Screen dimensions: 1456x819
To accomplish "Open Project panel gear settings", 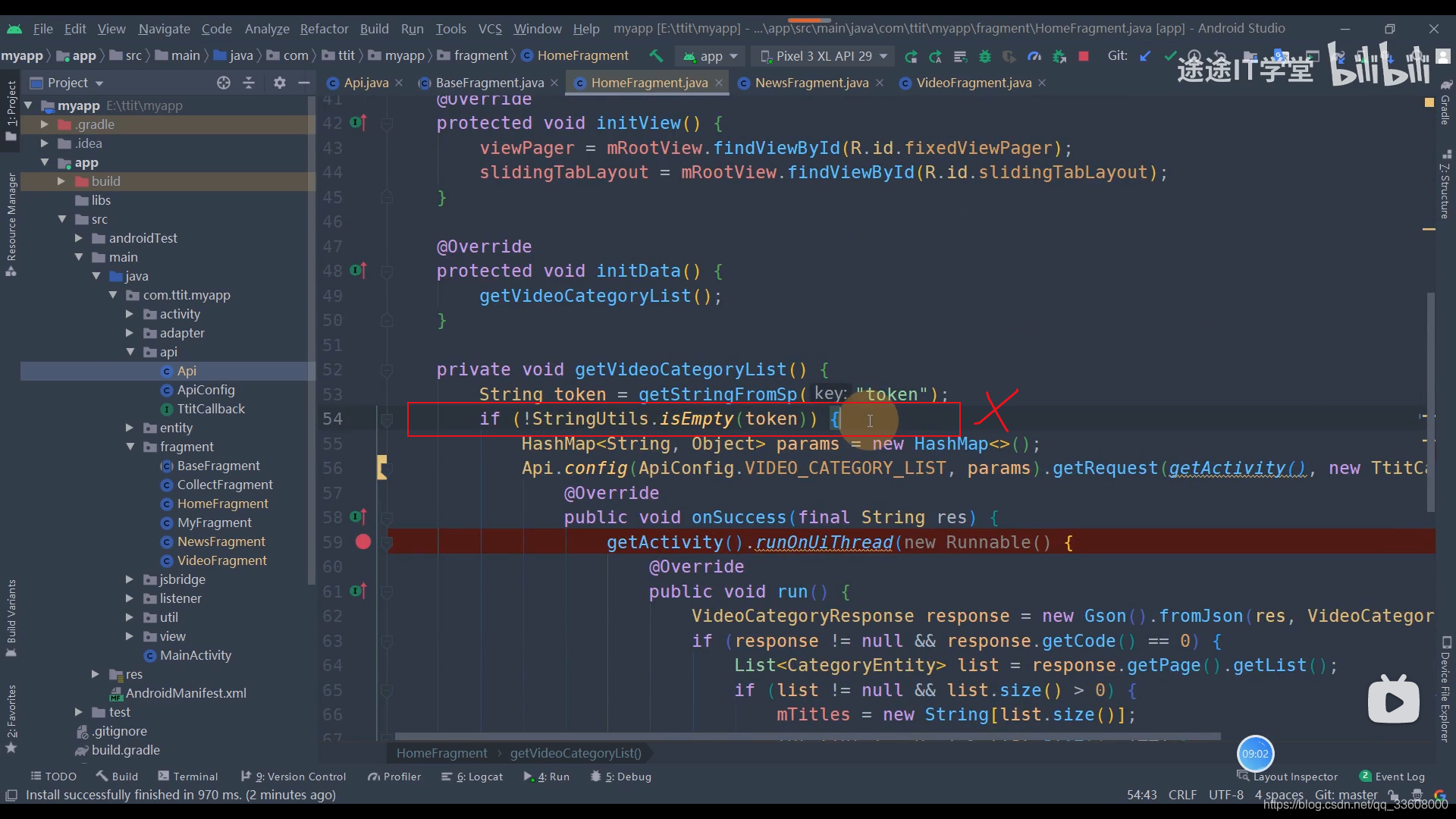I will click(280, 83).
